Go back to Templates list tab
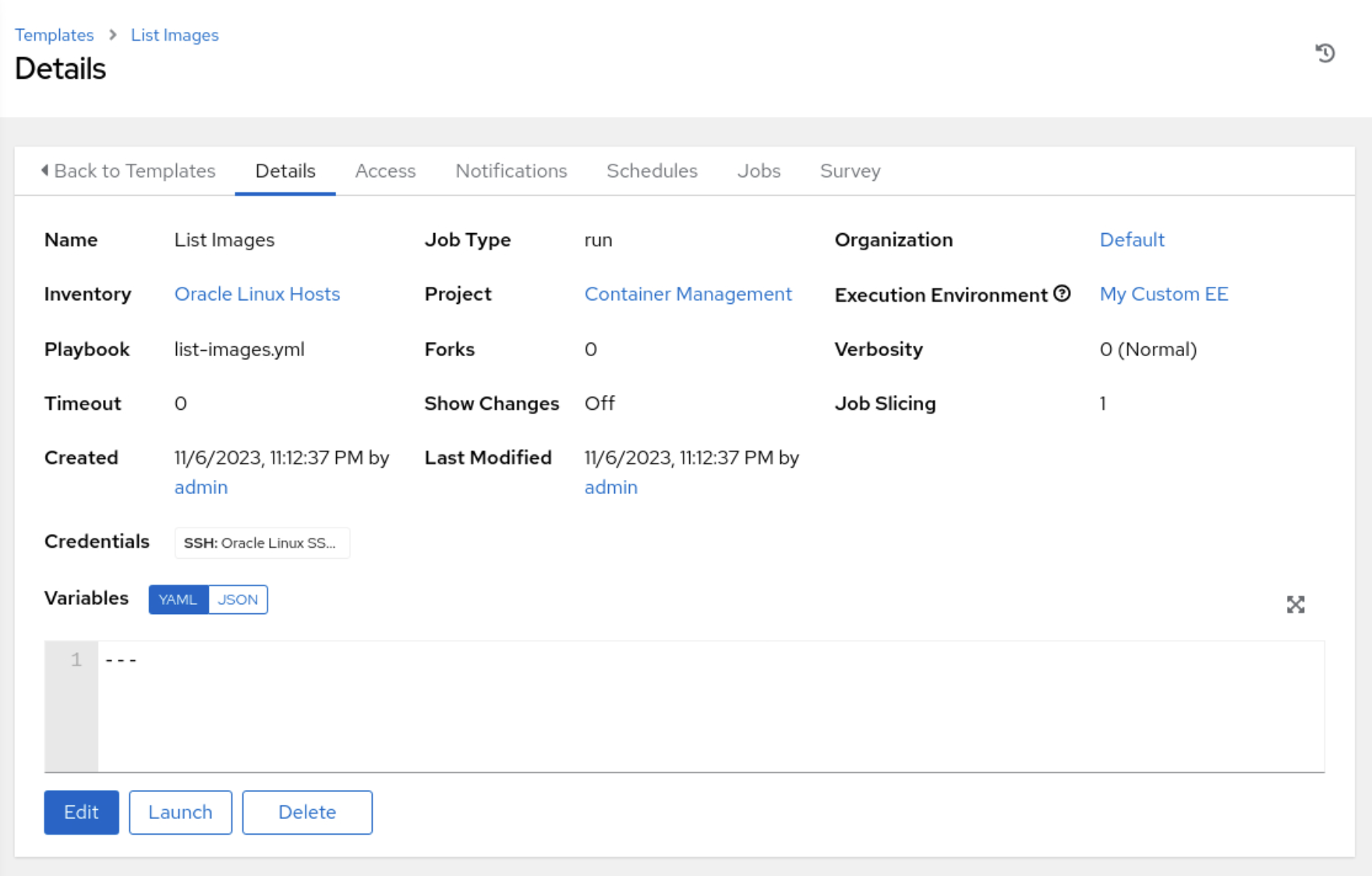This screenshot has height=876, width=1372. [x=128, y=171]
